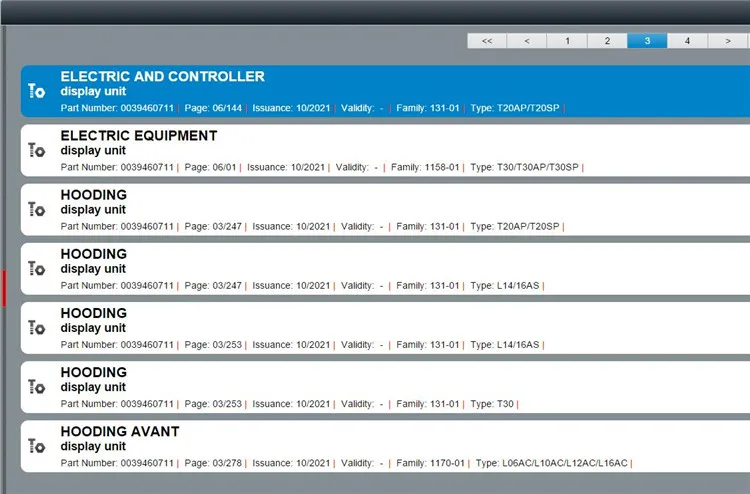This screenshot has width=750, height=494.
Task: Click "Family: 1158-01" in ELECTRIC EQUIPMENT row
Action: point(425,167)
